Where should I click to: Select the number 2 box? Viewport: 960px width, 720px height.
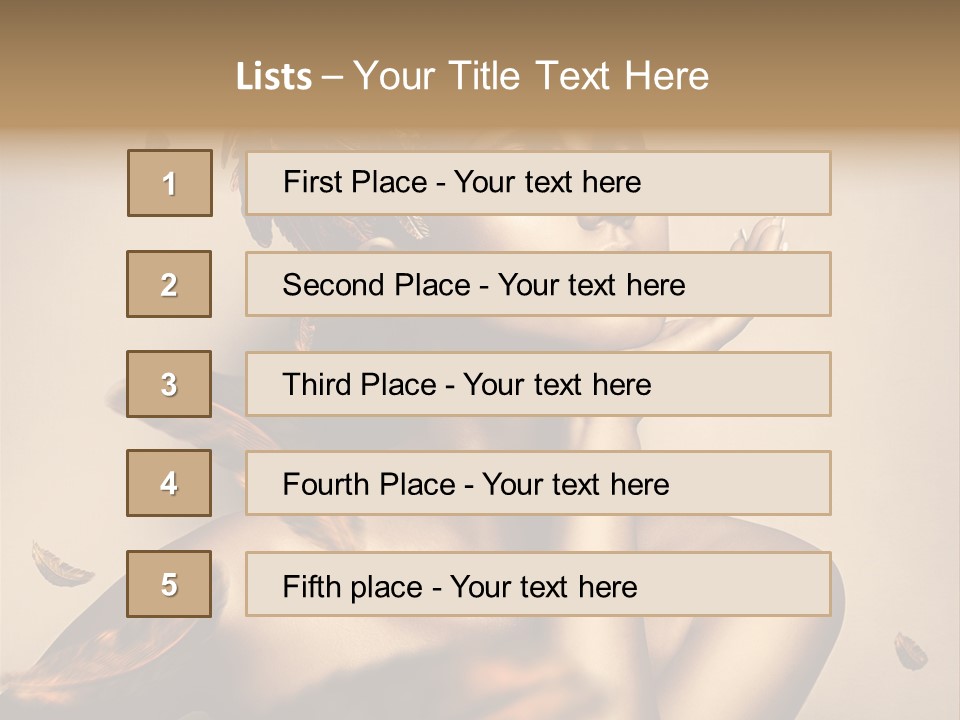[169, 284]
